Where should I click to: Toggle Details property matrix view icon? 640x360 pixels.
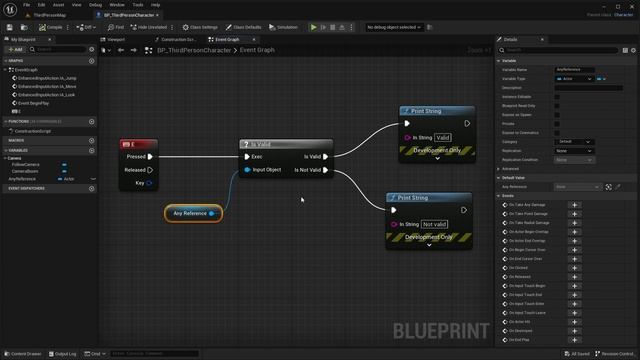point(625,50)
